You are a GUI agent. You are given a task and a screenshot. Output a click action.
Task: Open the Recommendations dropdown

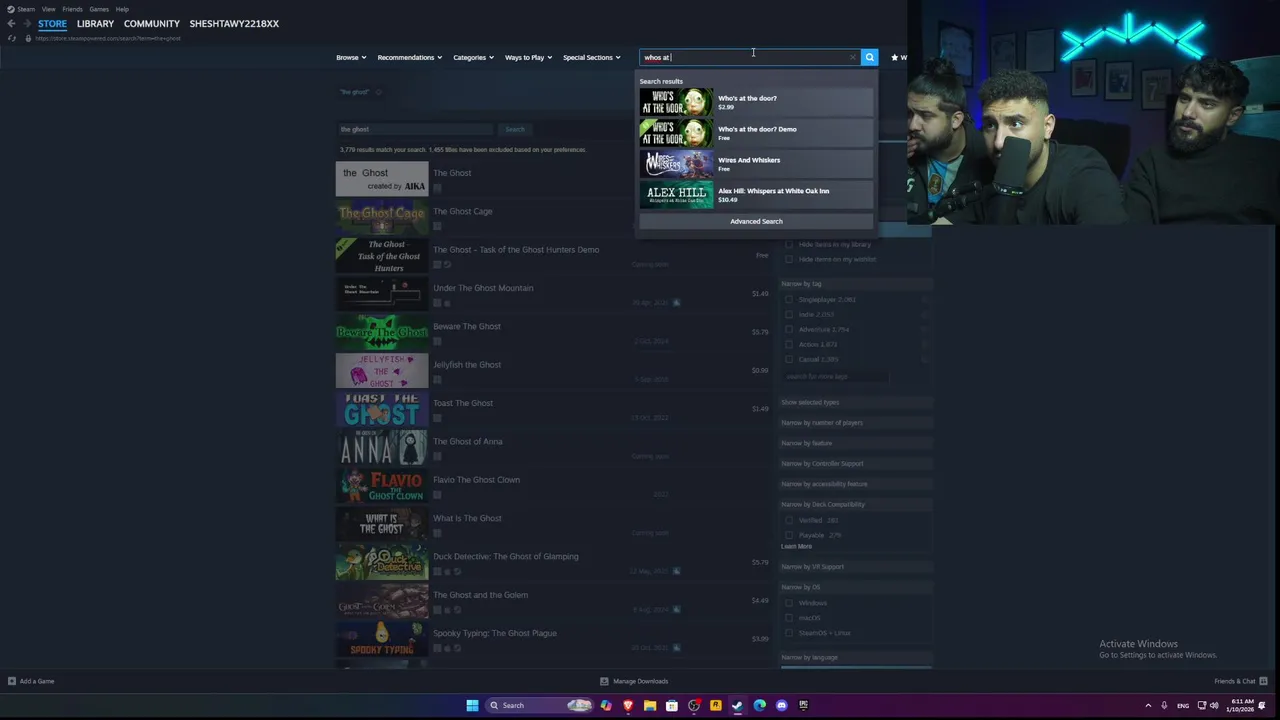point(410,57)
